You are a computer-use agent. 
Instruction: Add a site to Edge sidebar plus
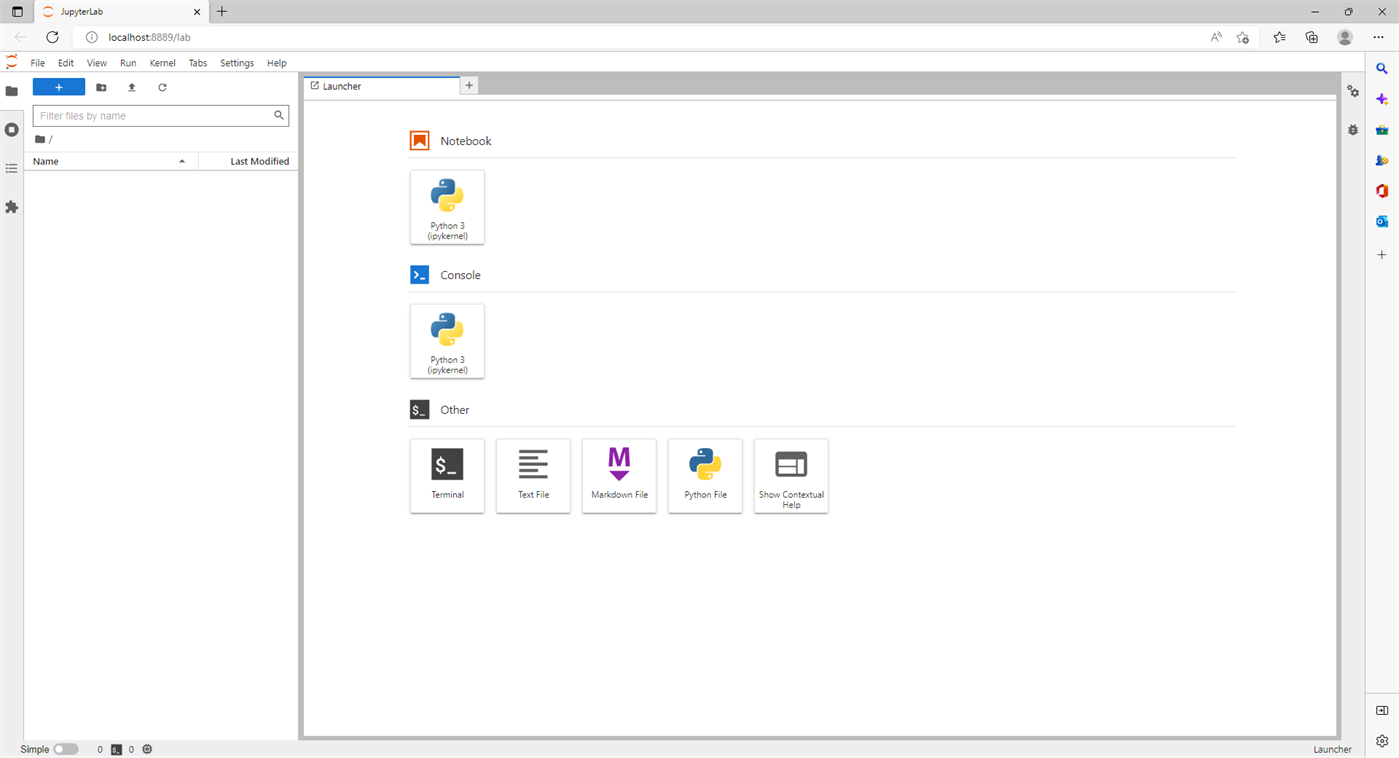click(x=1382, y=255)
